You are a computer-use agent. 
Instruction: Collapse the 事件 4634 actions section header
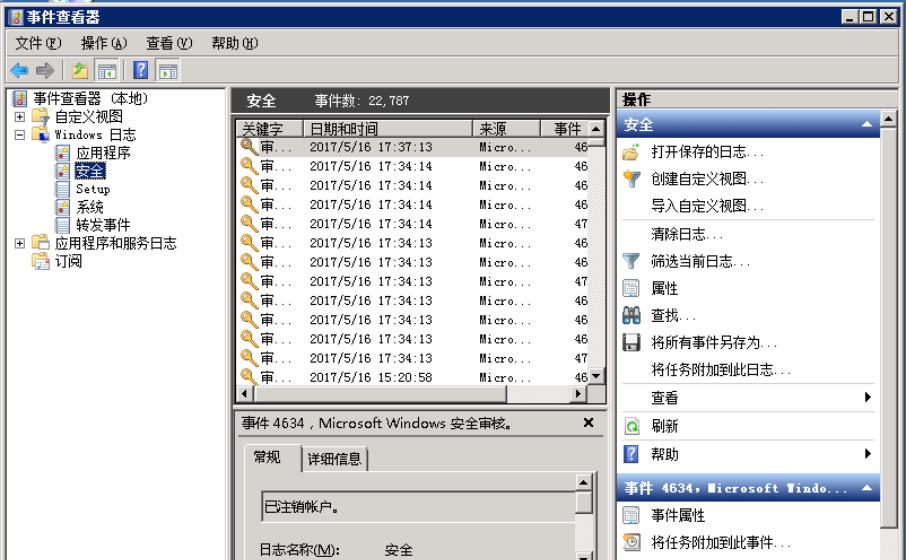tap(866, 488)
